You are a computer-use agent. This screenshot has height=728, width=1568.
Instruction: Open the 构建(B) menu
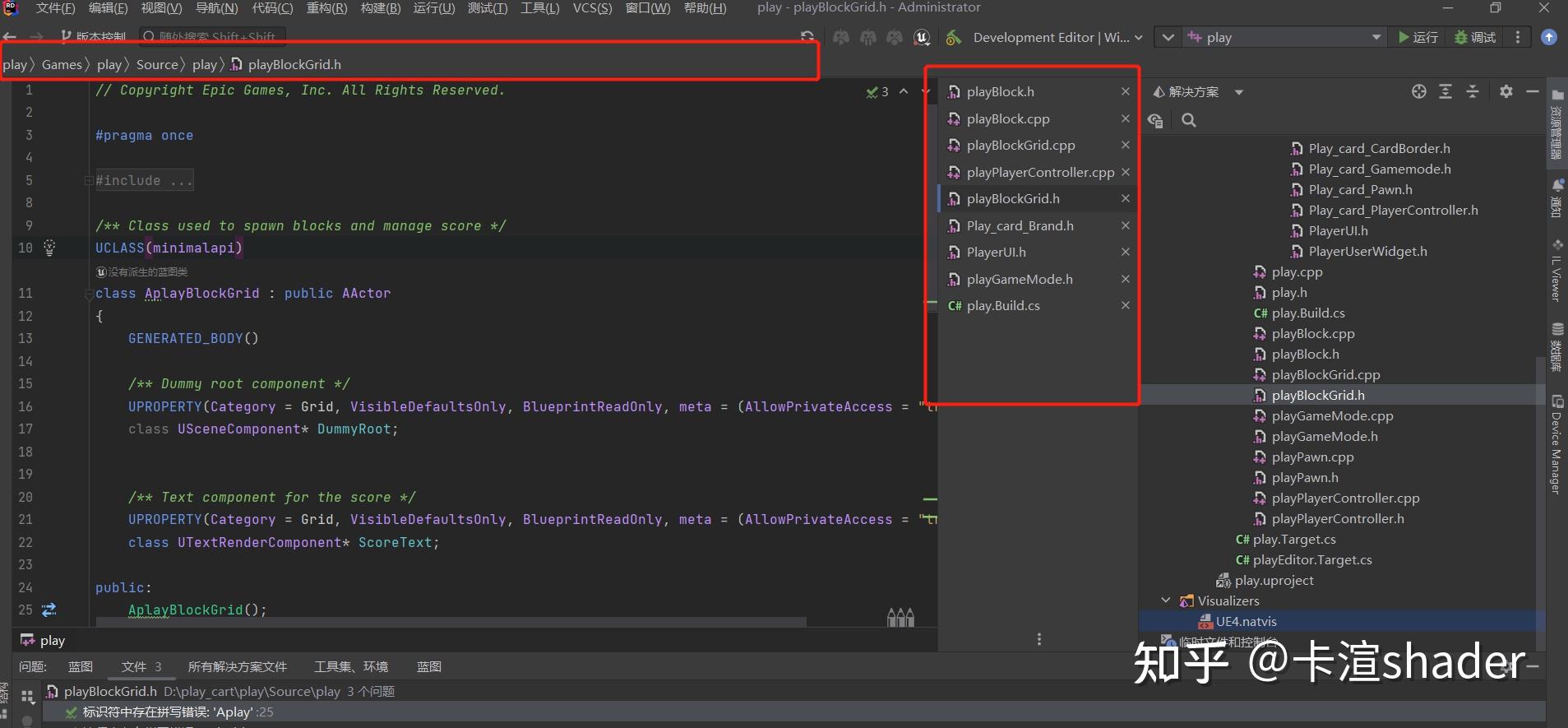pyautogui.click(x=381, y=8)
